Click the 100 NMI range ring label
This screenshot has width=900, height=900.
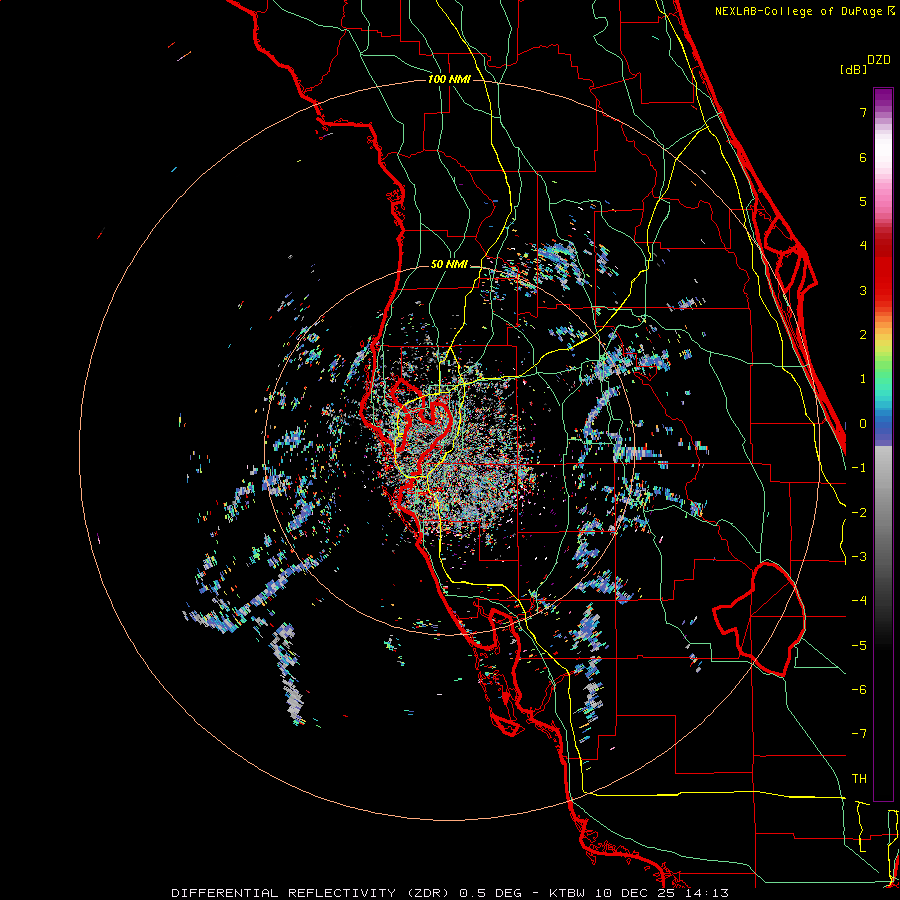(x=449, y=79)
